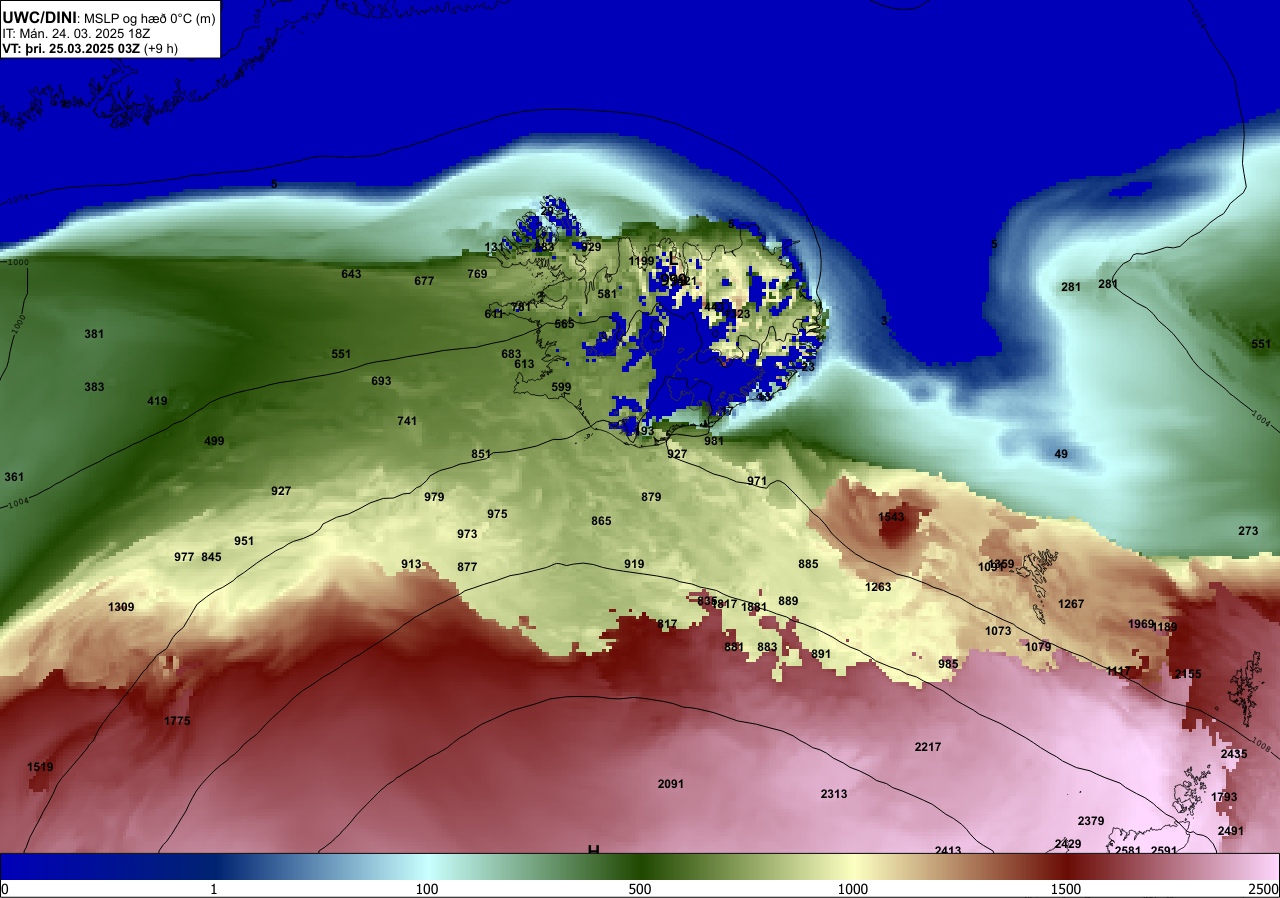This screenshot has height=898, width=1280.
Task: Click the map value 879
Action: pos(651,497)
